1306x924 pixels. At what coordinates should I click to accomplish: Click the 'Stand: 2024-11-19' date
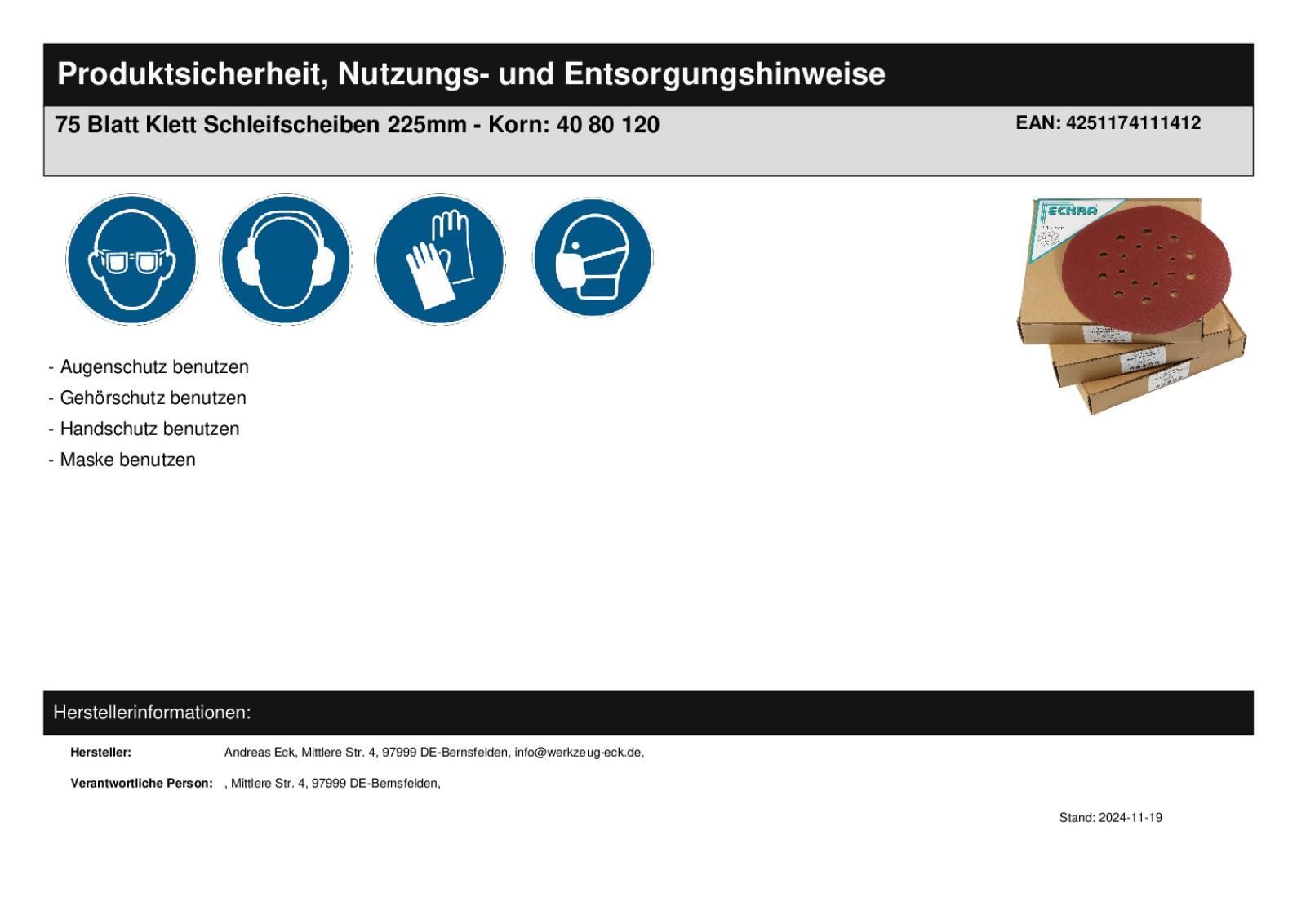[x=1110, y=818]
